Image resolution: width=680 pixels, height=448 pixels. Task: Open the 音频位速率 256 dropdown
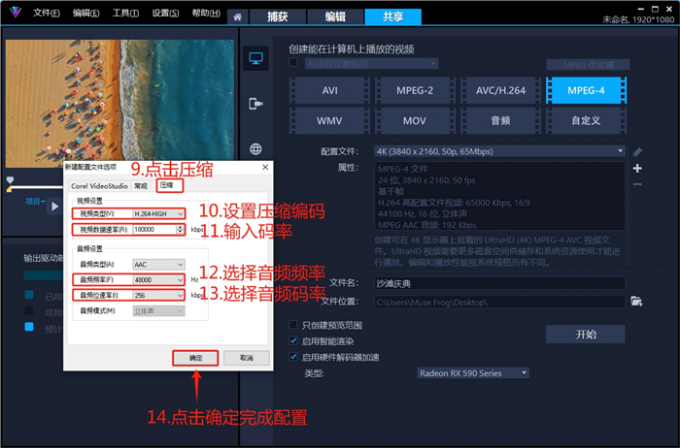click(159, 295)
